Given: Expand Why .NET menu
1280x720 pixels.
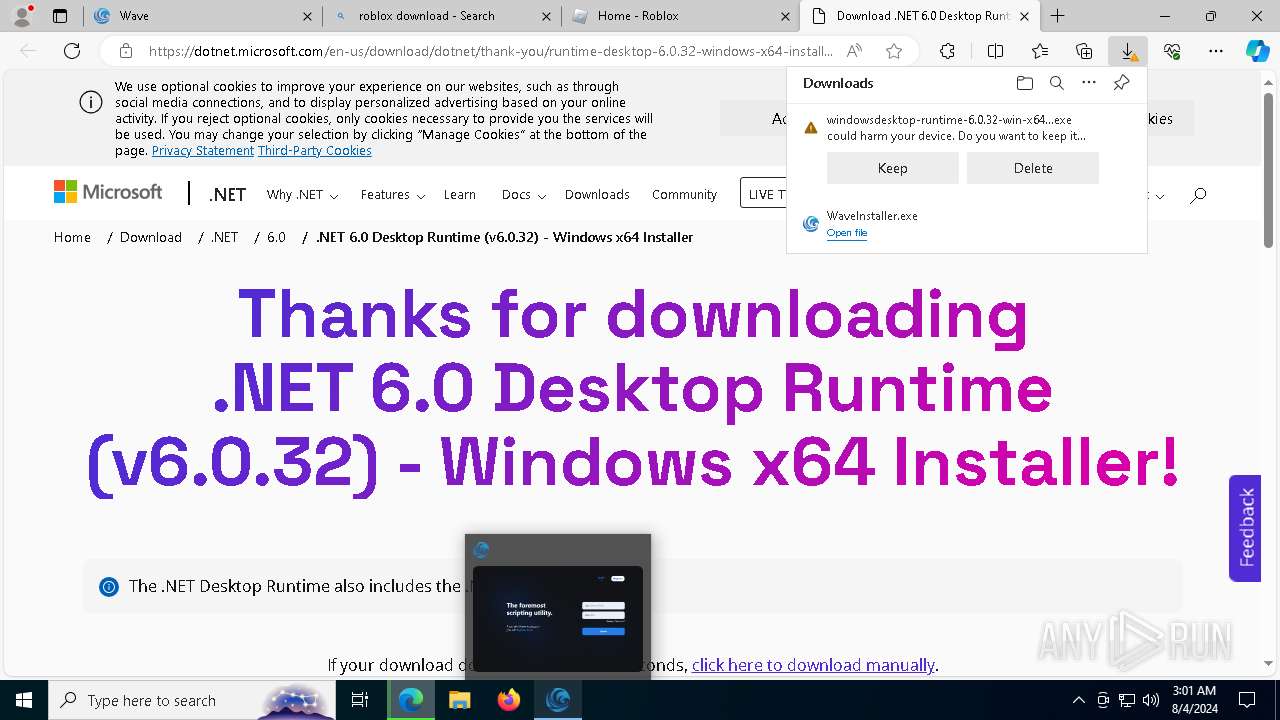Looking at the screenshot, I should 302,195.
